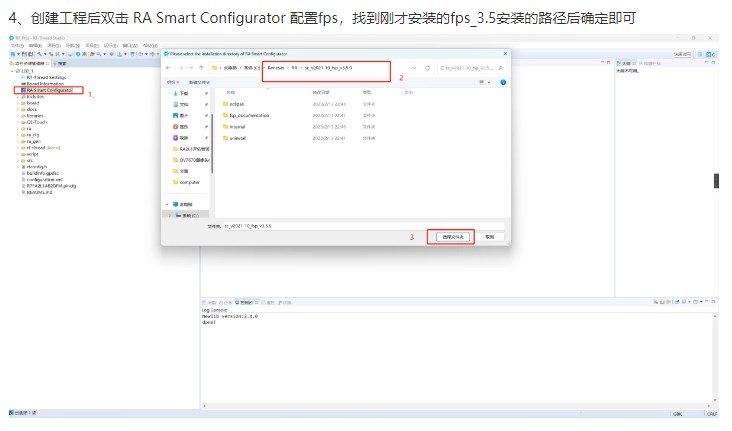The image size is (732, 431).
Task: Select the uninstall folder in file list
Action: [x=234, y=138]
